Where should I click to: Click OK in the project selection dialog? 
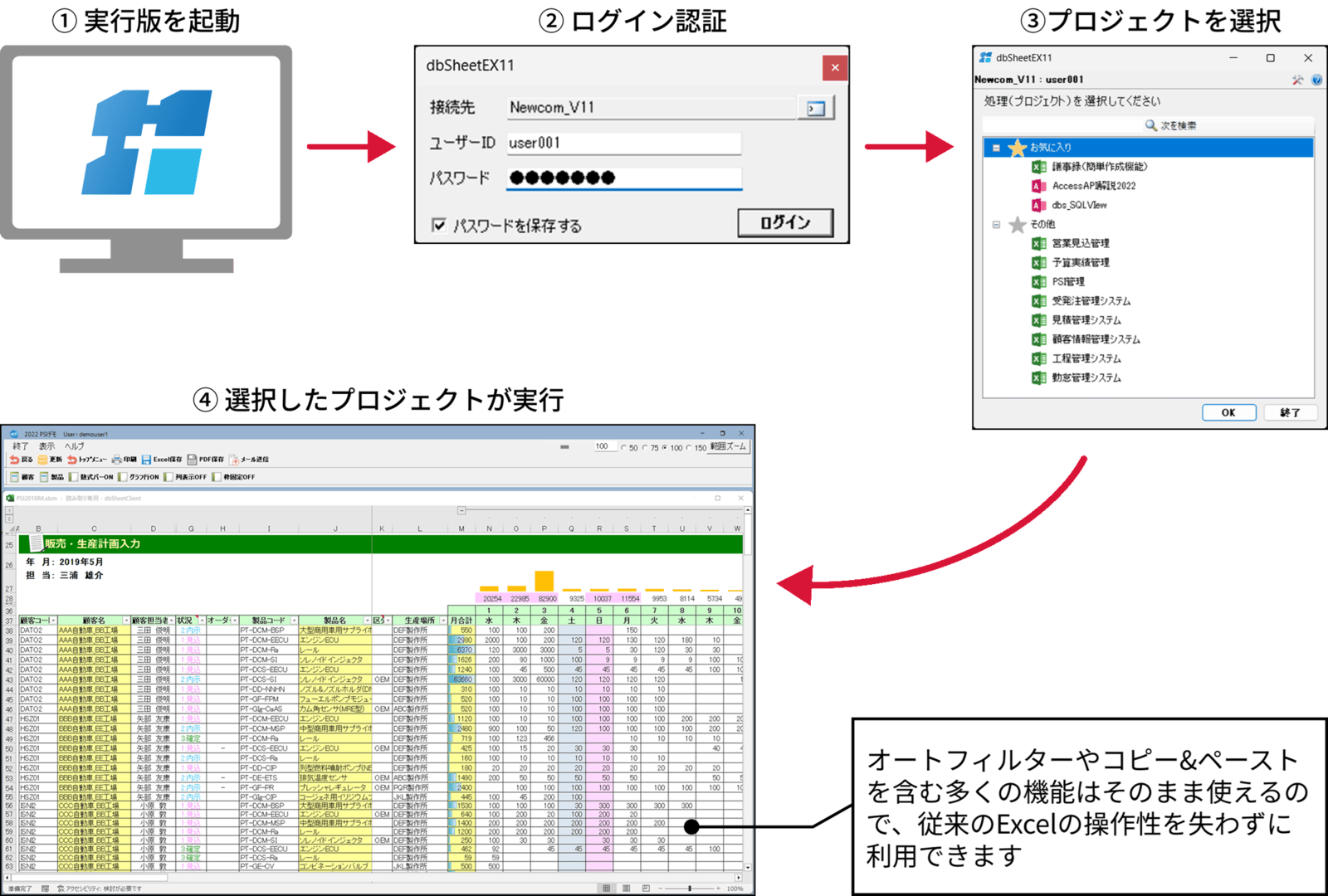click(x=1228, y=412)
